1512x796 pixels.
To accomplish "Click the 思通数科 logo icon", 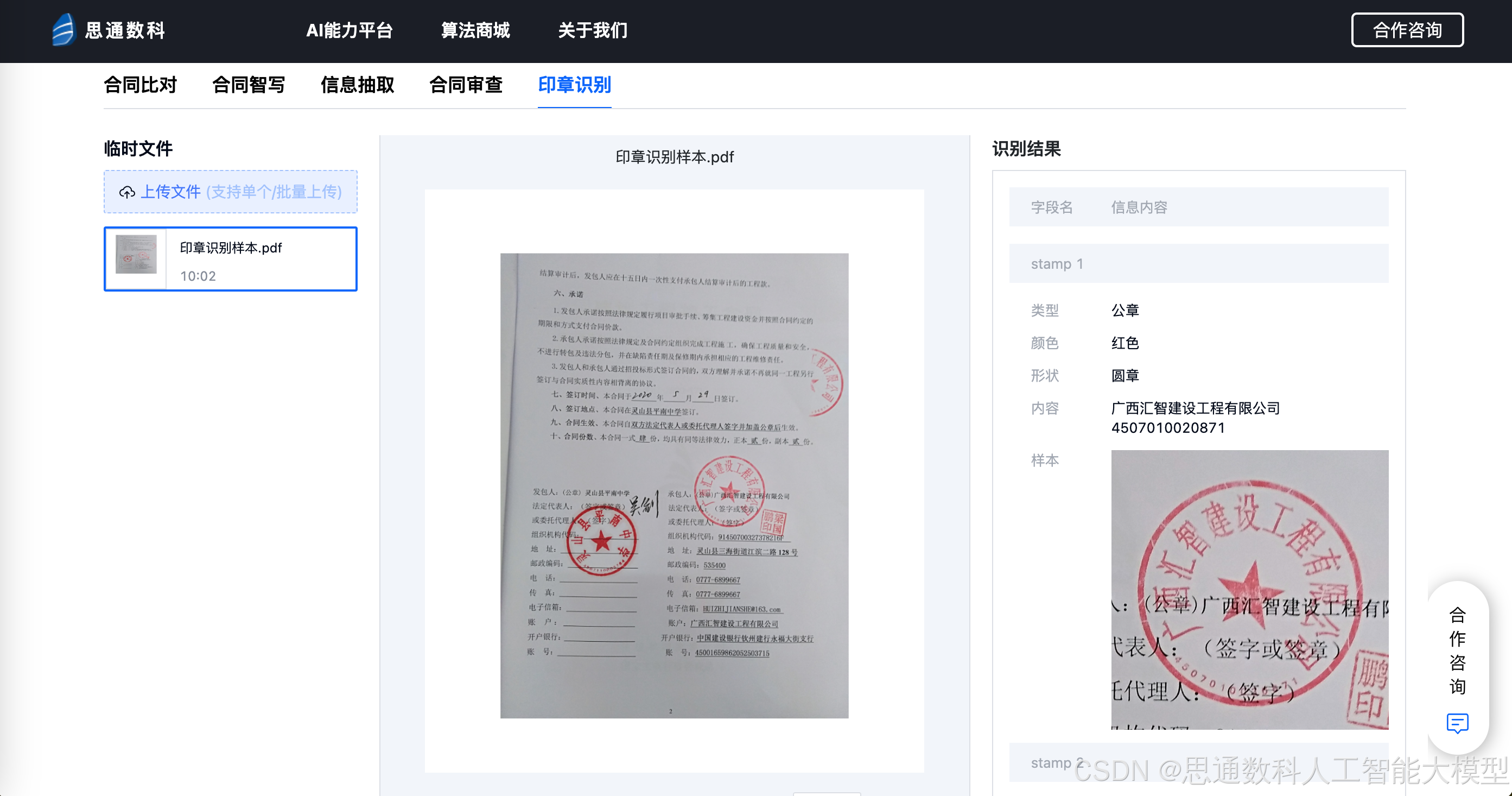I will point(63,30).
